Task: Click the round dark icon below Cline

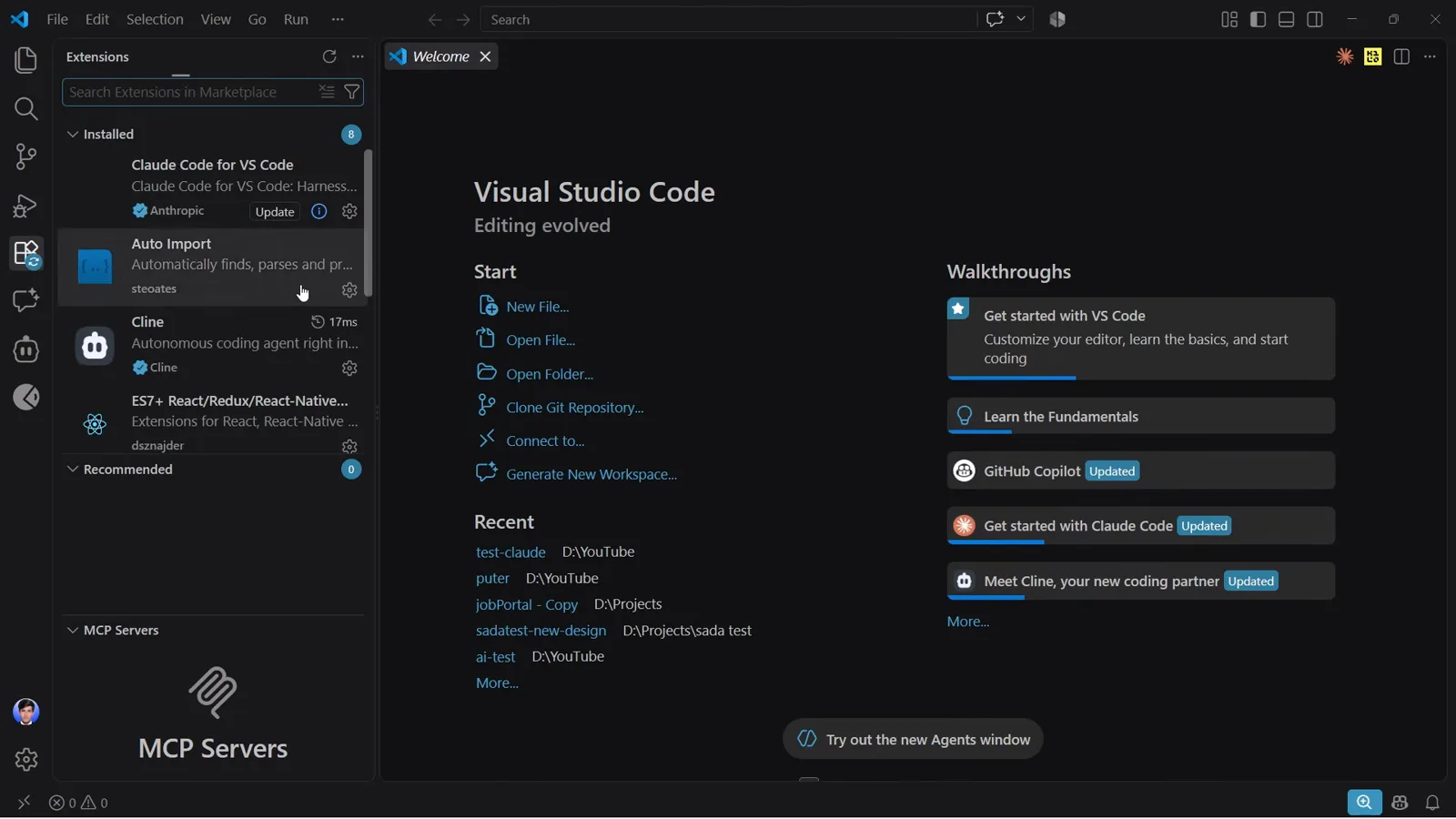Action: (x=25, y=398)
